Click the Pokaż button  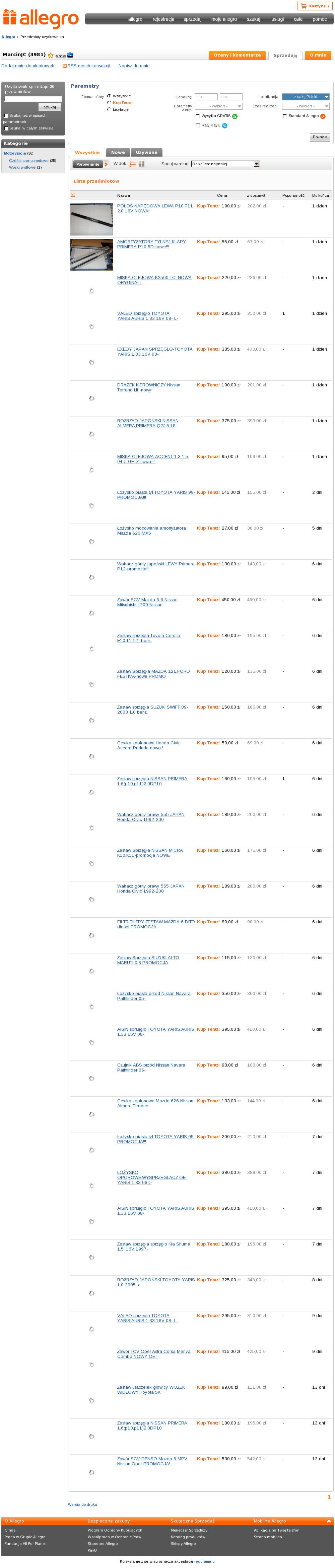[320, 137]
